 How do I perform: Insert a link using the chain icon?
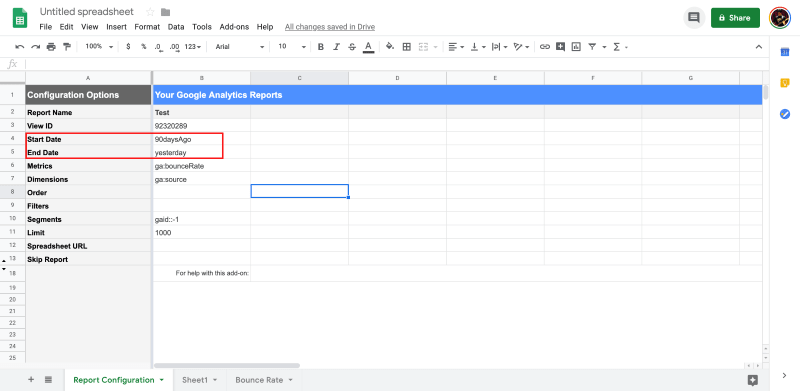point(545,47)
